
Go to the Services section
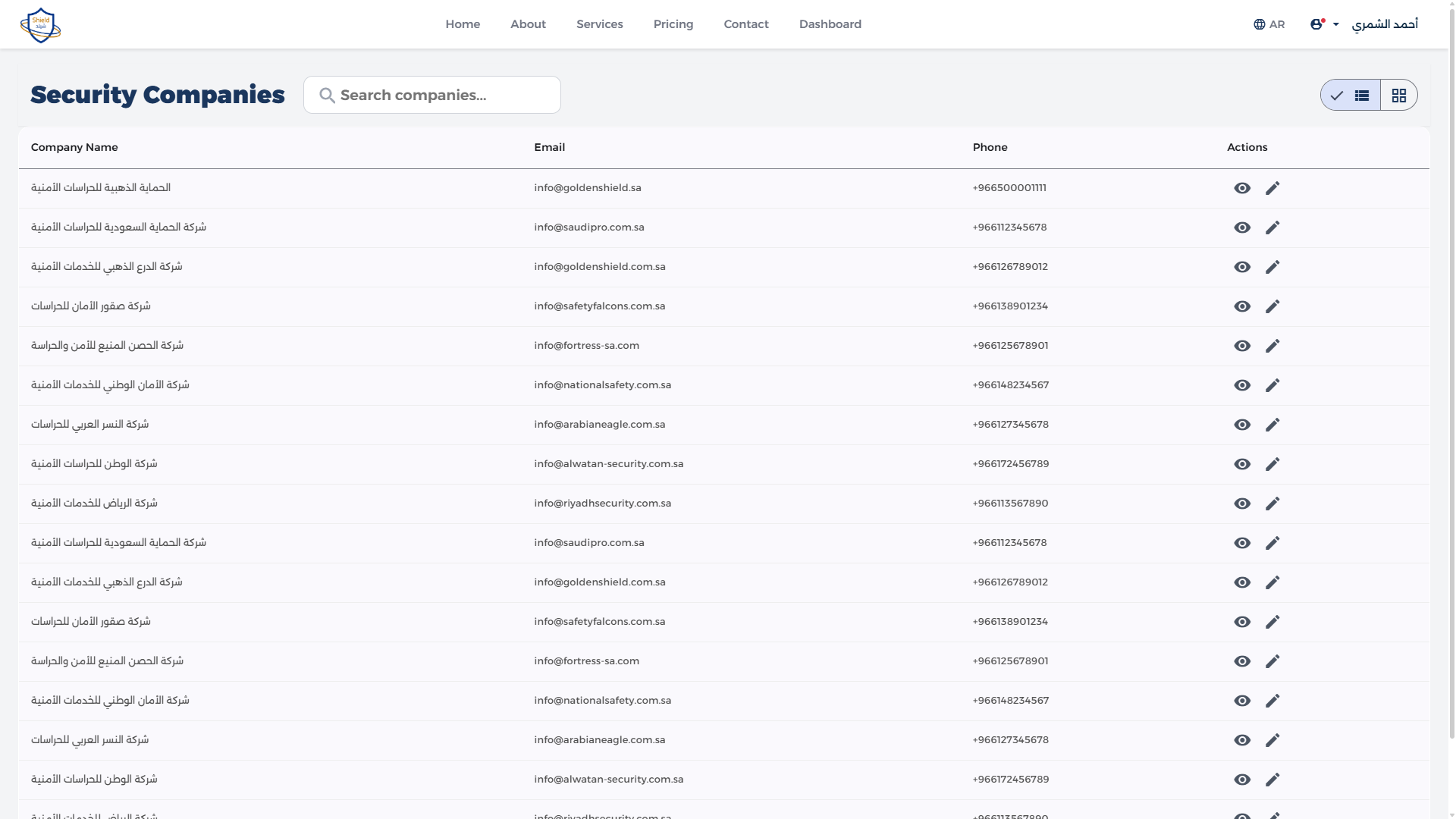click(x=599, y=24)
